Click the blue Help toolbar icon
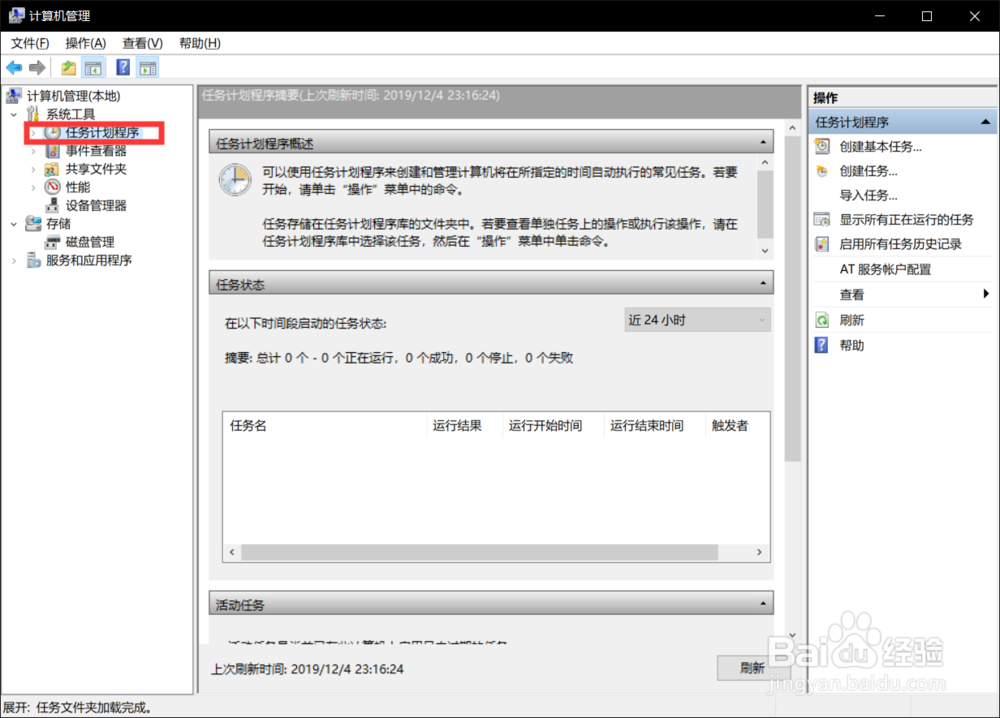The height and width of the screenshot is (718, 1000). pyautogui.click(x=123, y=68)
